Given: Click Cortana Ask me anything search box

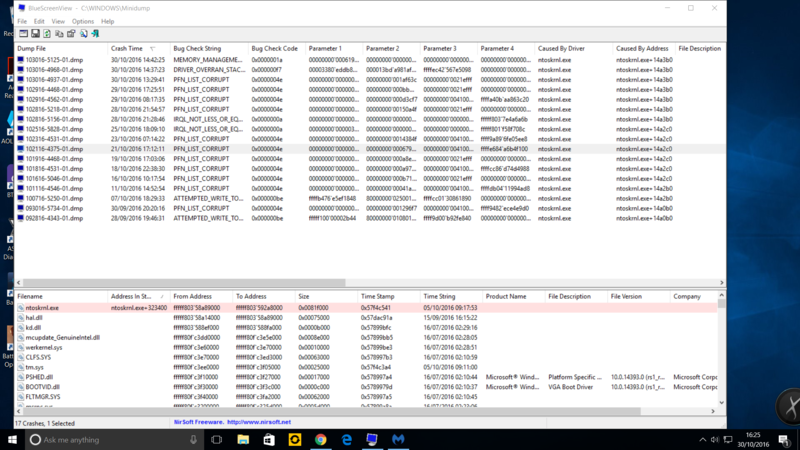Looking at the screenshot, I should pos(114,440).
